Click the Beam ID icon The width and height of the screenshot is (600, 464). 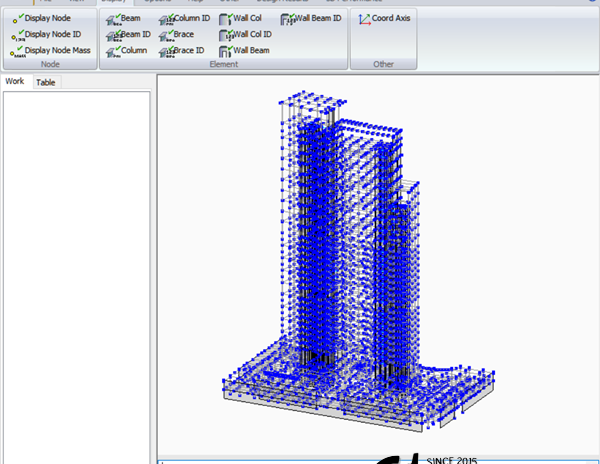[x=114, y=34]
